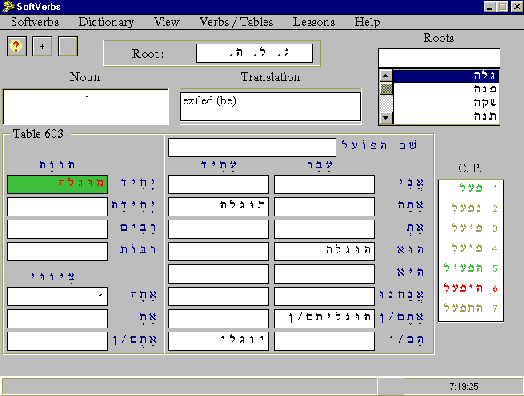Screen dimensions: 524x396
Task: Click the infinitive (שם הפועל) field
Action: [252, 147]
